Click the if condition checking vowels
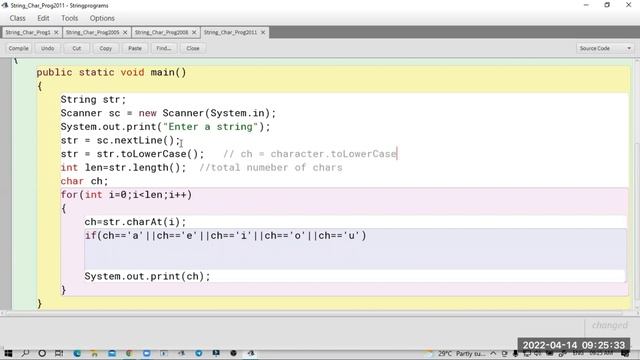 click(226, 236)
